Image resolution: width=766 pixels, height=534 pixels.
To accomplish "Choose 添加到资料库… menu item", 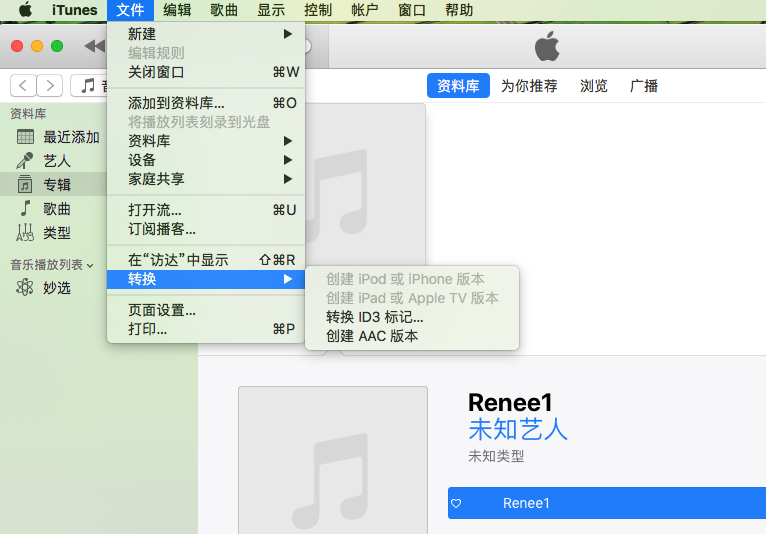I will pos(206,103).
